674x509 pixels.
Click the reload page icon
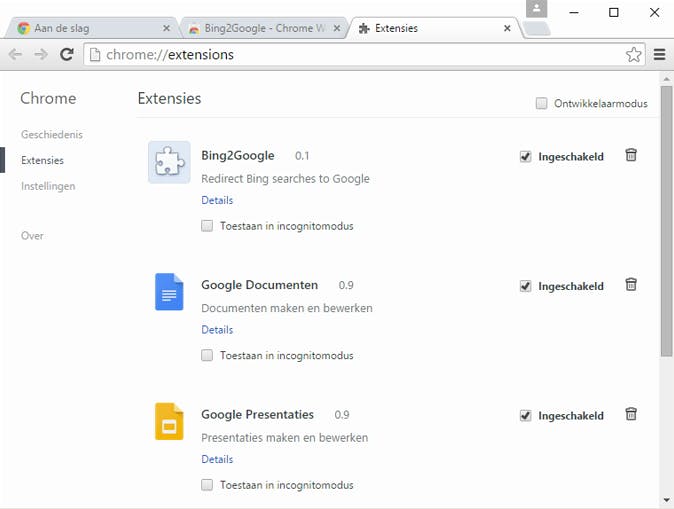click(67, 55)
